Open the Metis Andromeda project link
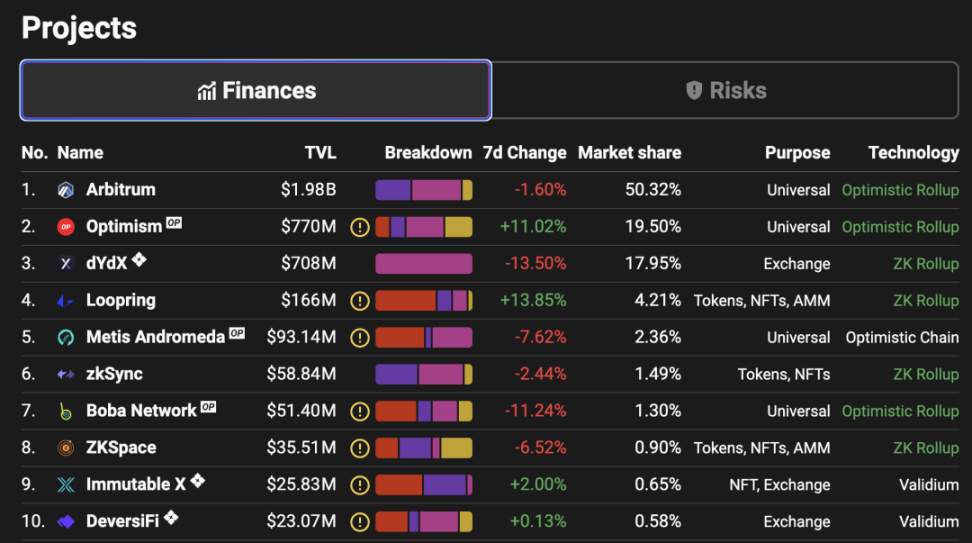This screenshot has width=972, height=543. (x=155, y=337)
